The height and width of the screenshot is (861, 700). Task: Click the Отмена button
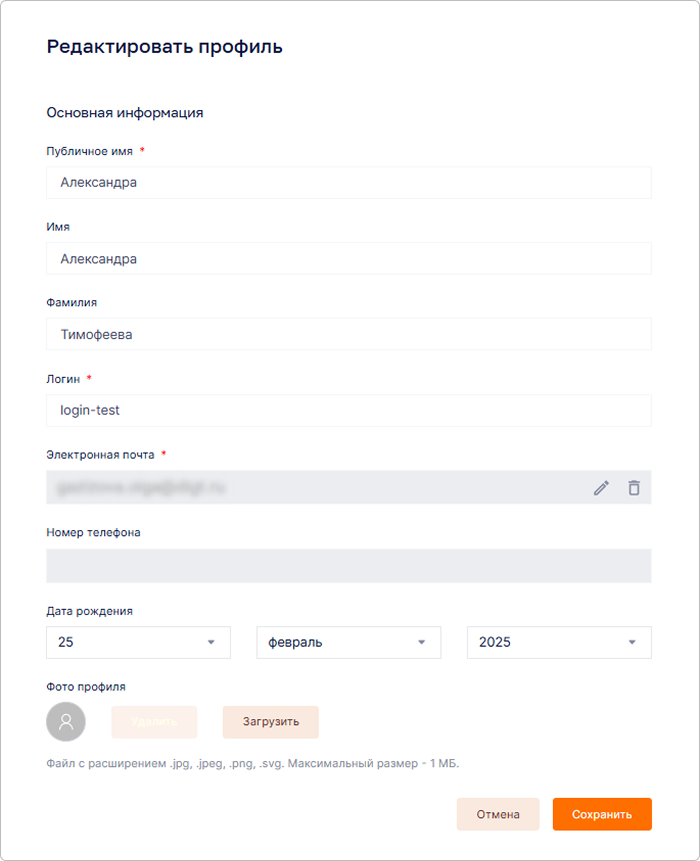click(x=498, y=814)
